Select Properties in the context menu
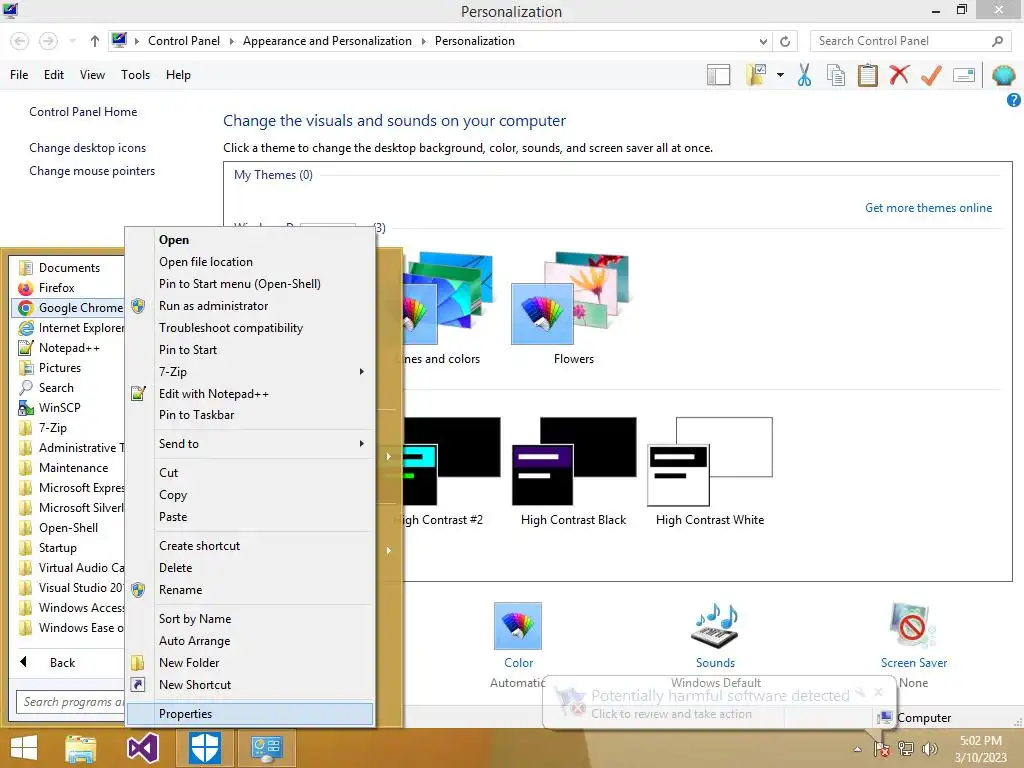Screen dimensions: 1024x768 tap(250, 714)
